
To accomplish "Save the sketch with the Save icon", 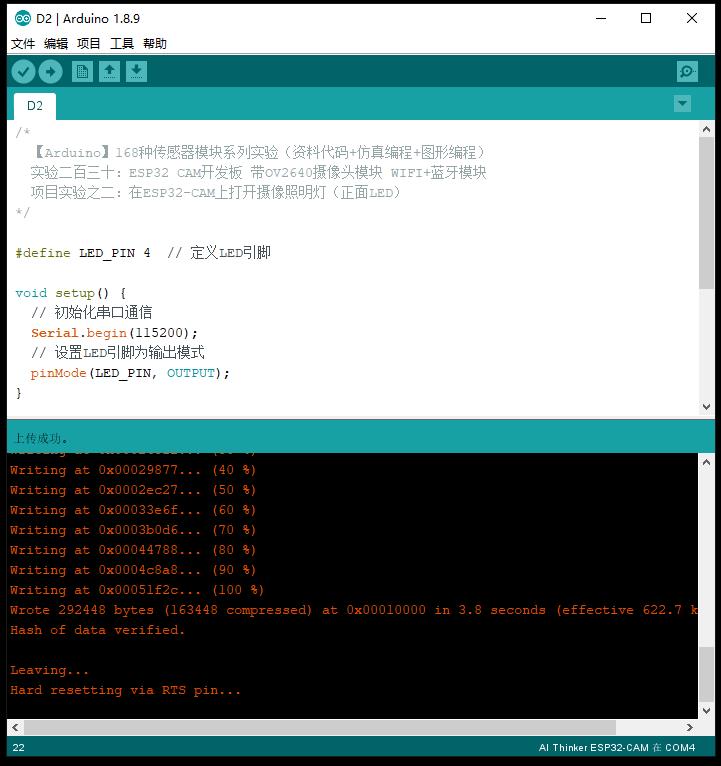I will coord(136,72).
